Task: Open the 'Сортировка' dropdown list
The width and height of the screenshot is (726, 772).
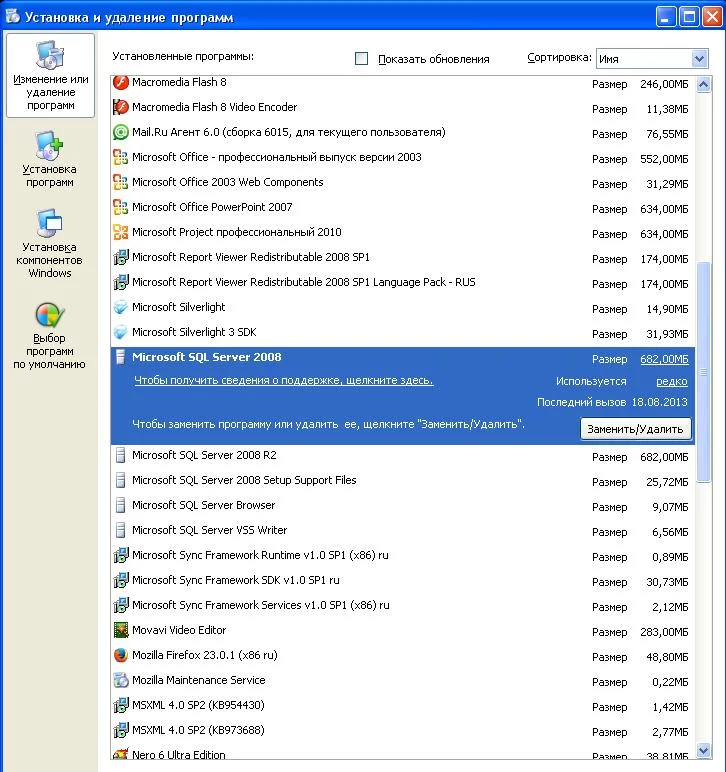Action: coord(698,59)
